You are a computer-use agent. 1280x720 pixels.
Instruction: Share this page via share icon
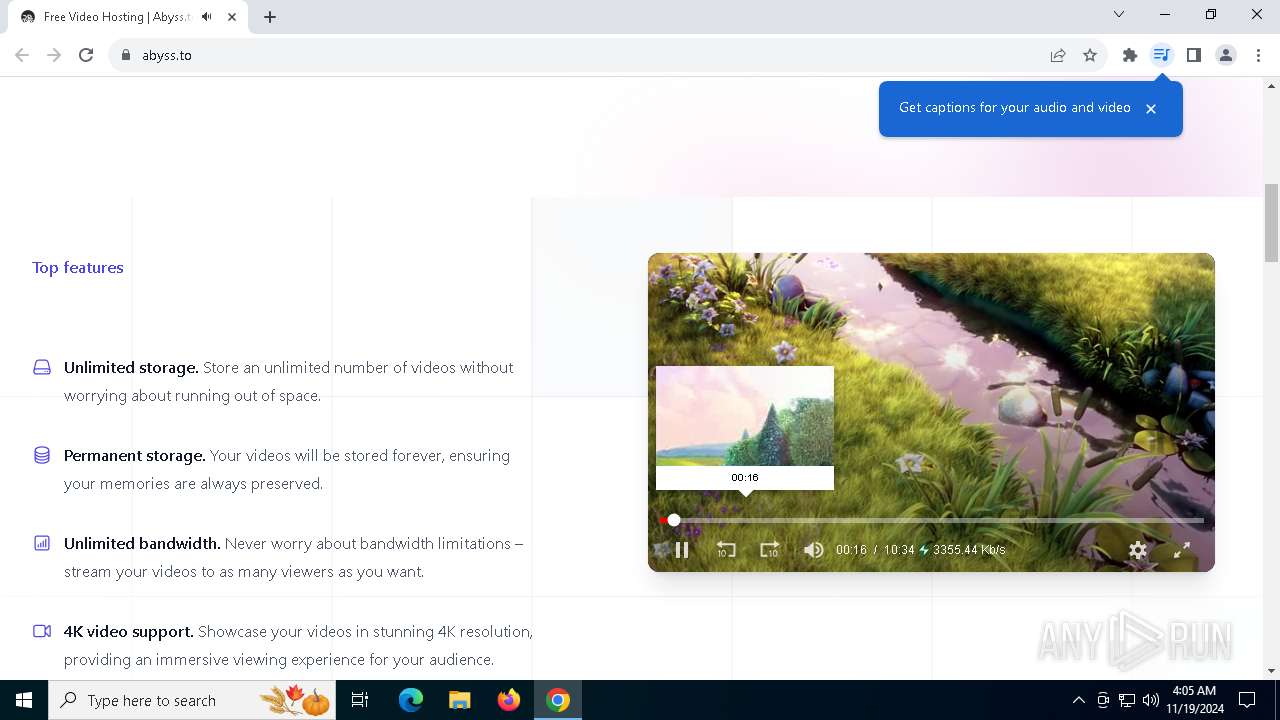tap(1058, 55)
